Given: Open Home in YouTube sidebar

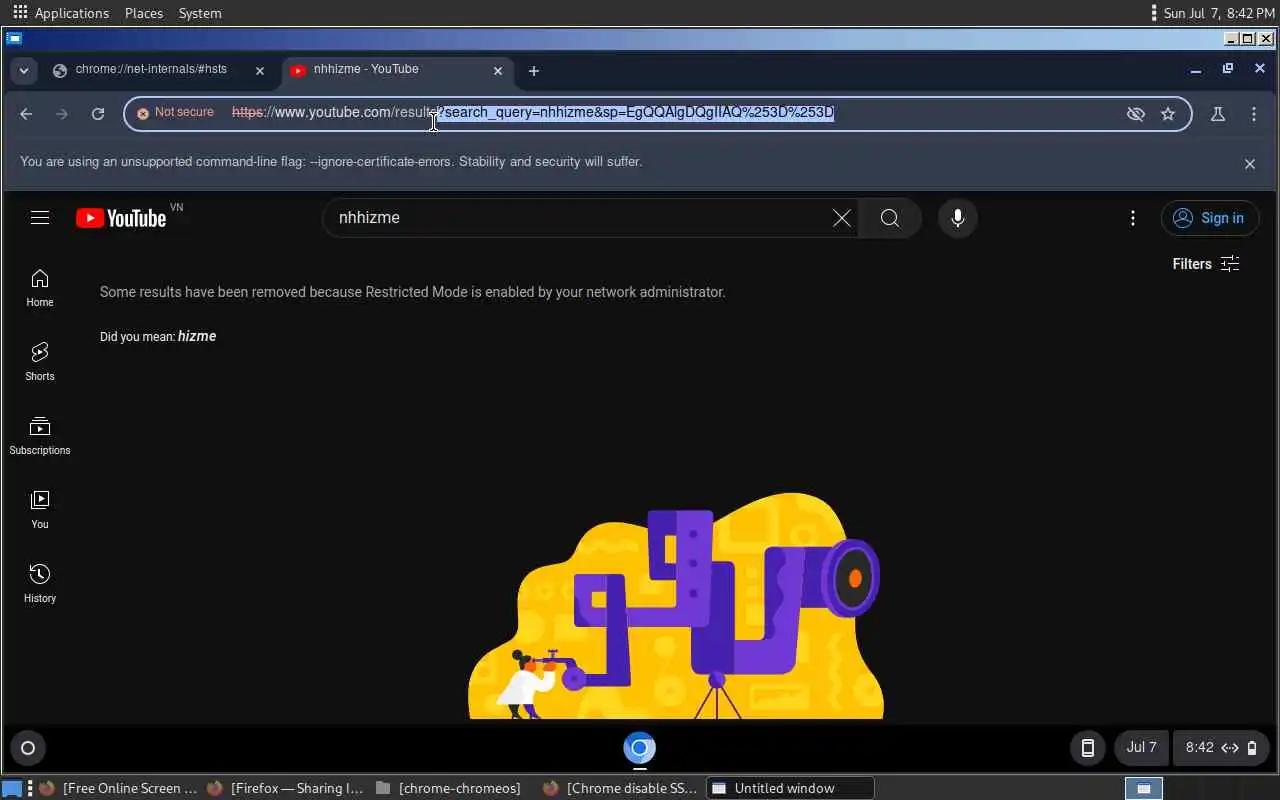Looking at the screenshot, I should click(40, 288).
